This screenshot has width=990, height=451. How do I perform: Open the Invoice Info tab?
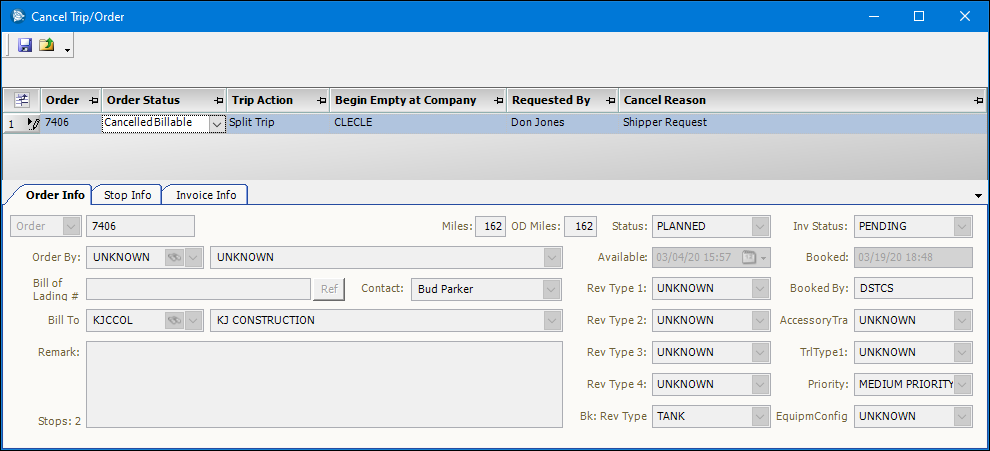click(x=206, y=195)
